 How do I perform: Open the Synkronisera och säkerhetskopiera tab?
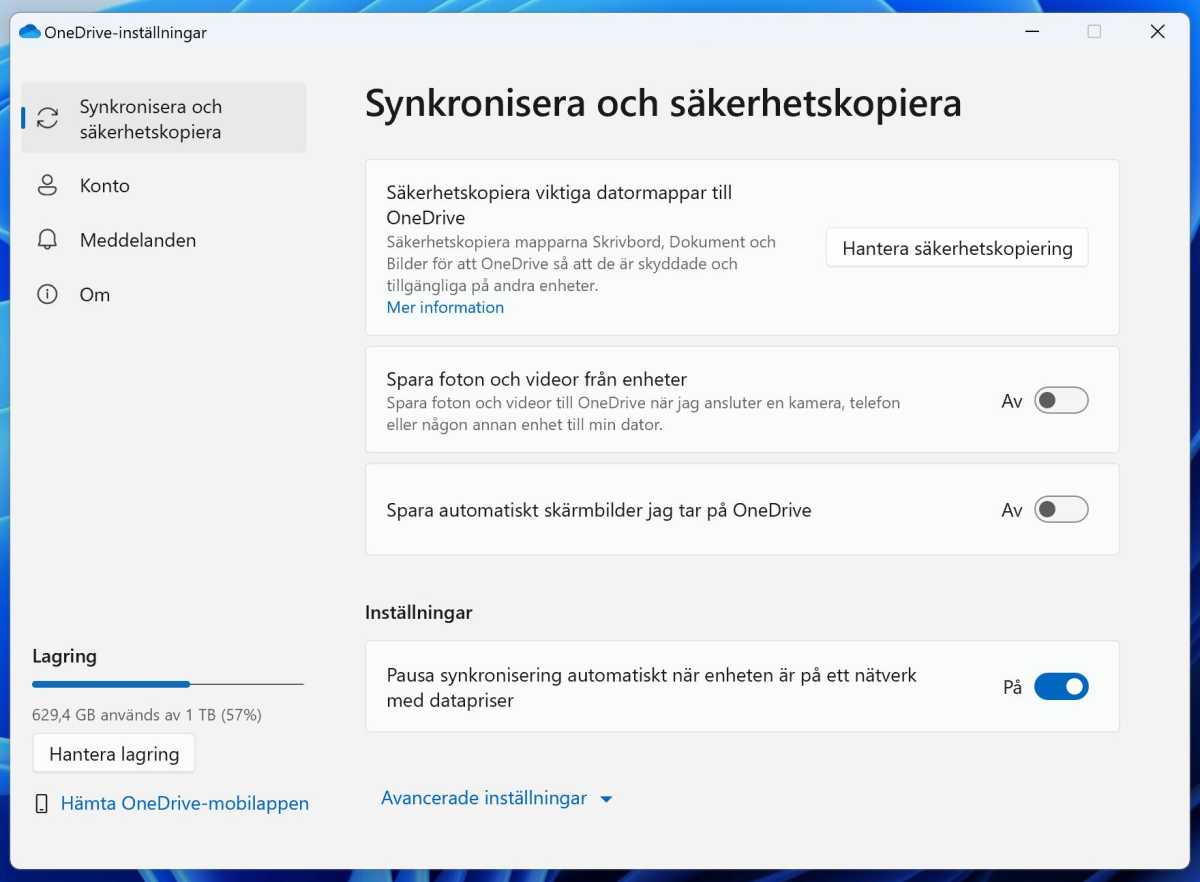(x=164, y=118)
